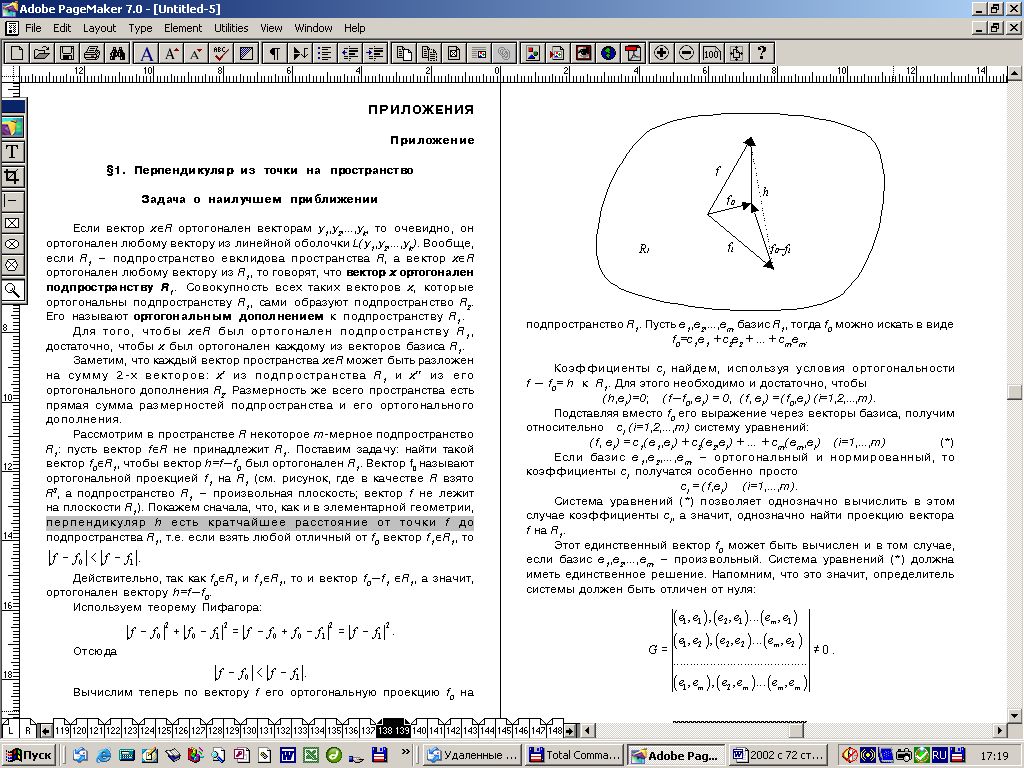Click the Open file toolbar icon
The width and height of the screenshot is (1024, 768).
coord(42,53)
